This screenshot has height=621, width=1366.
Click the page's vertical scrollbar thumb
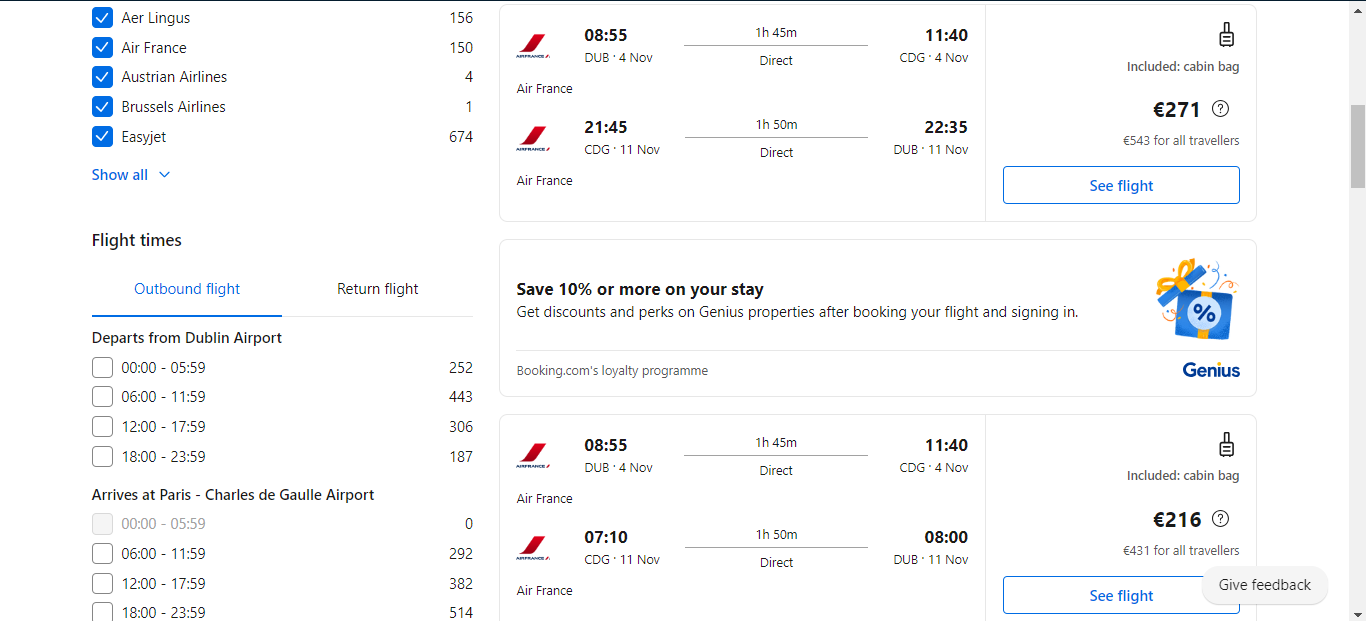1357,145
